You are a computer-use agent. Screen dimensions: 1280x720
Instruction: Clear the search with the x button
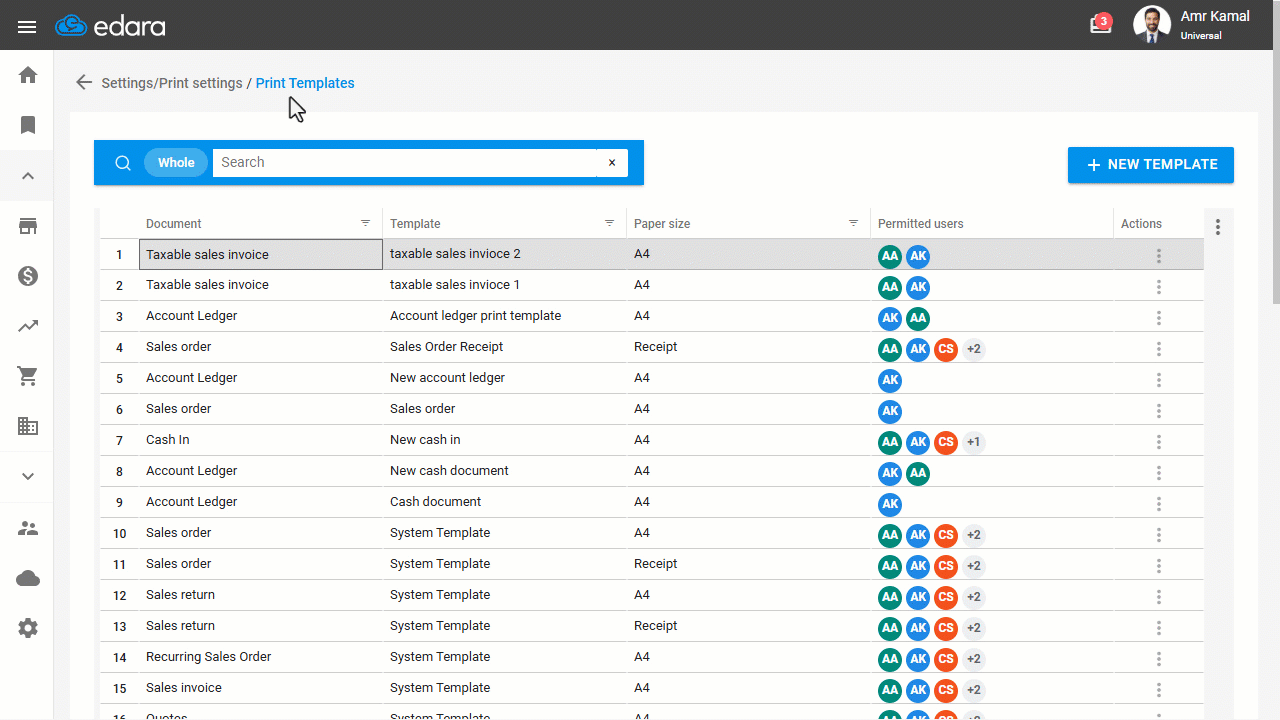(612, 162)
